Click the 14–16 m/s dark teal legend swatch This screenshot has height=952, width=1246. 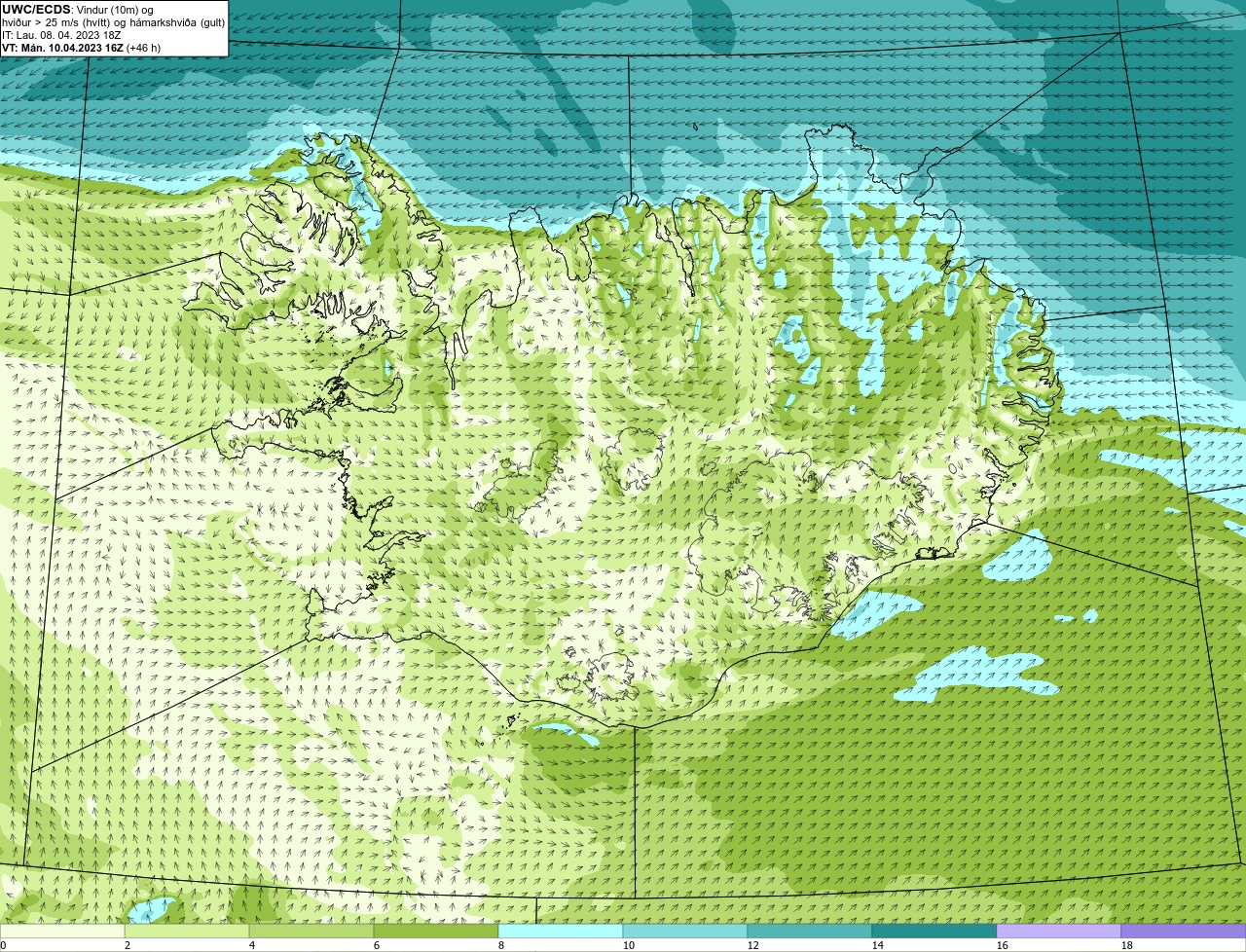934,932
